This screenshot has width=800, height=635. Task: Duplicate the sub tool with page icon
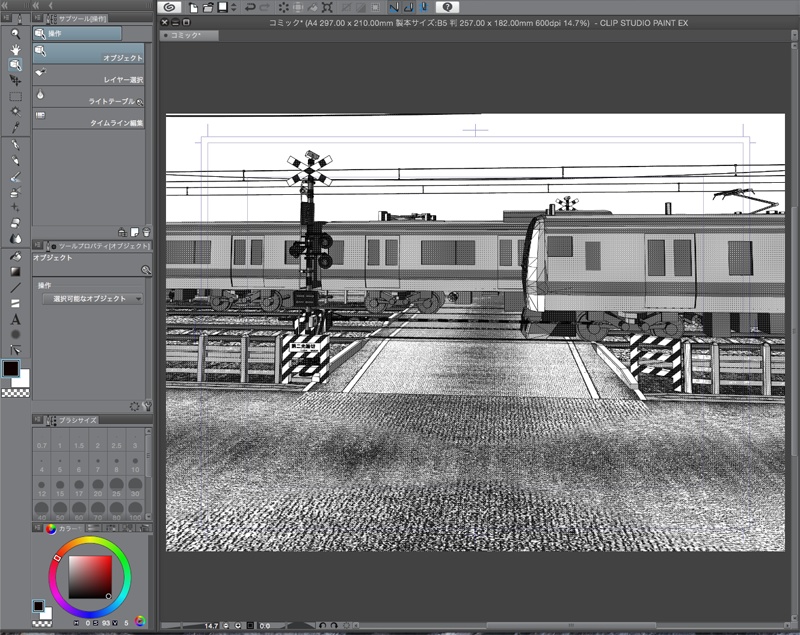click(x=135, y=233)
